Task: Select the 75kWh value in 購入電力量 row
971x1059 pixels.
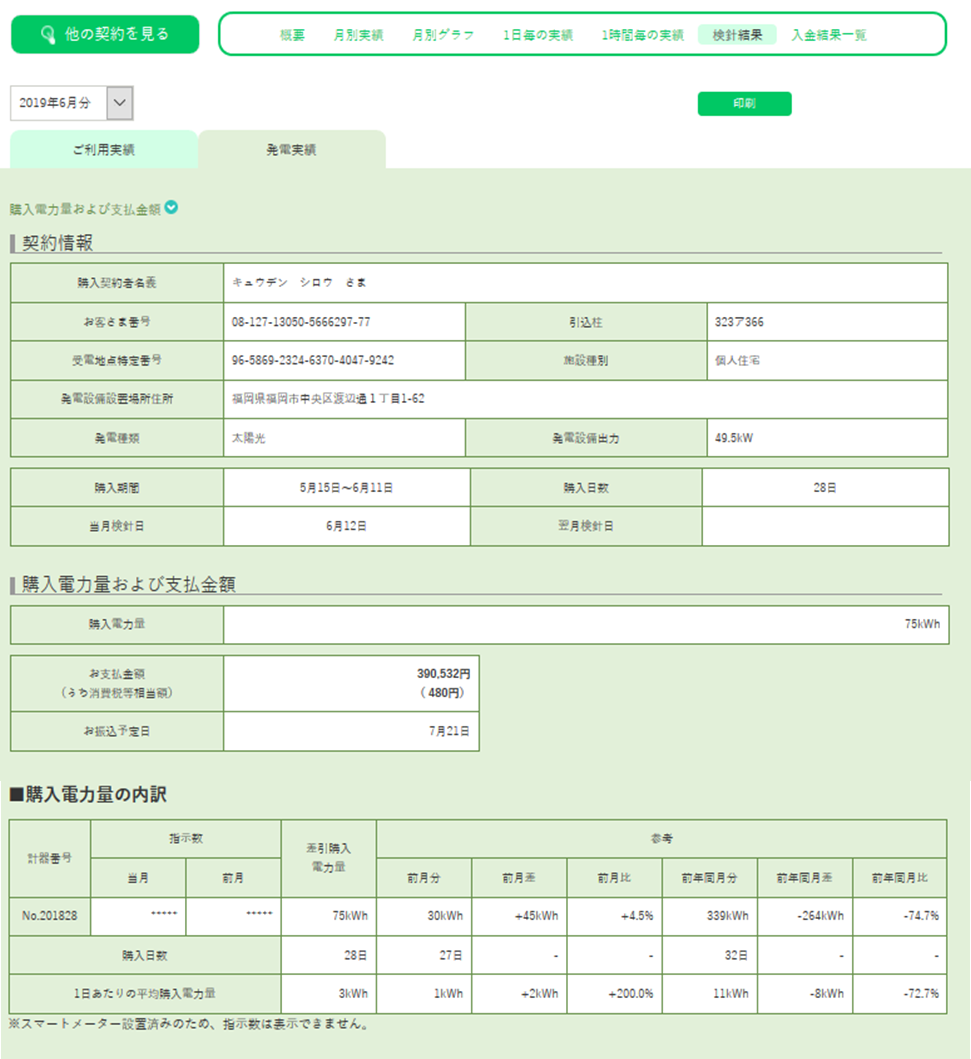Action: tap(922, 624)
